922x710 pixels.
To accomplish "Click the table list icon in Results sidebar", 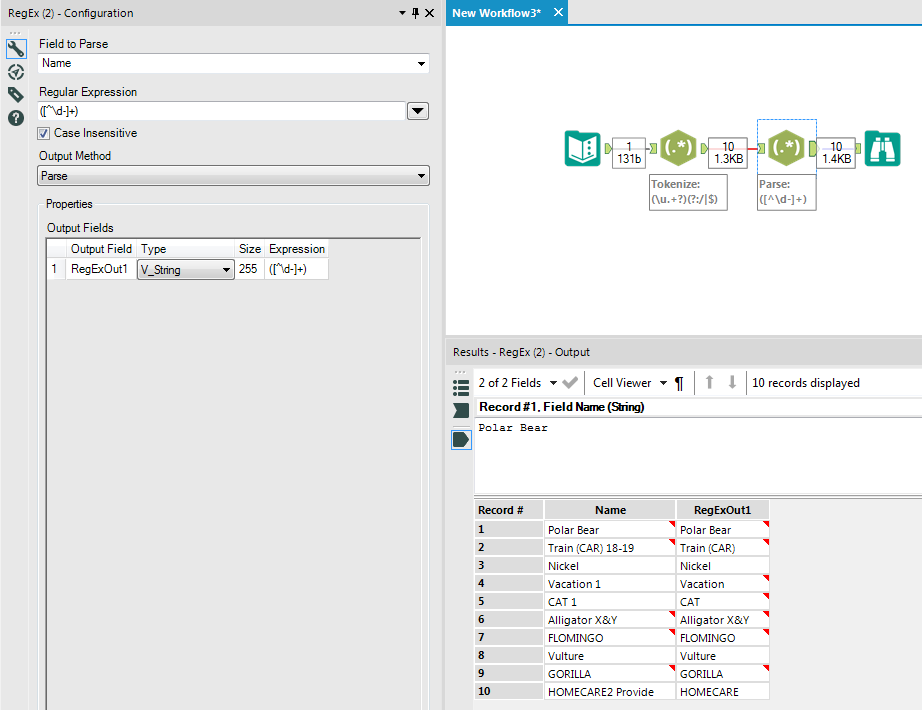I will (x=461, y=383).
